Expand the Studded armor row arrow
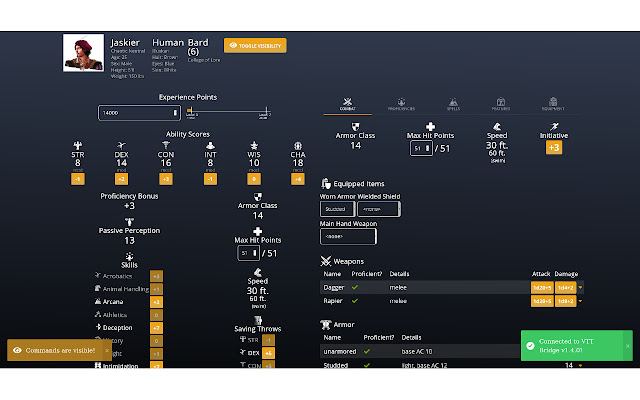Image resolution: width=640 pixels, height=400 pixels. coord(580,365)
